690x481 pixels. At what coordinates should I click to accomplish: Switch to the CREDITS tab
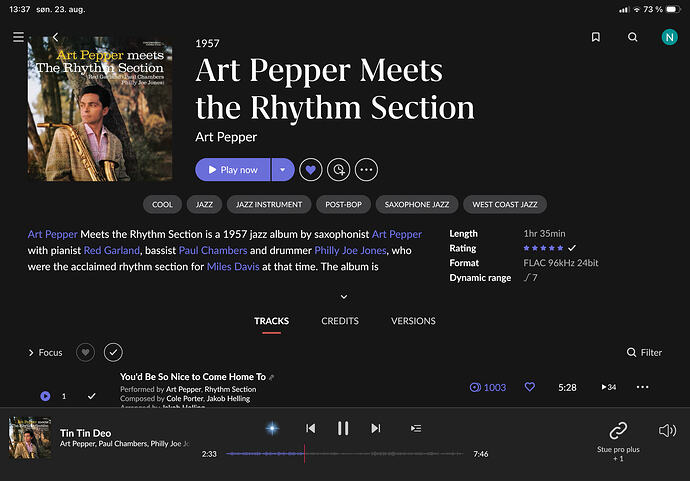pyautogui.click(x=340, y=321)
